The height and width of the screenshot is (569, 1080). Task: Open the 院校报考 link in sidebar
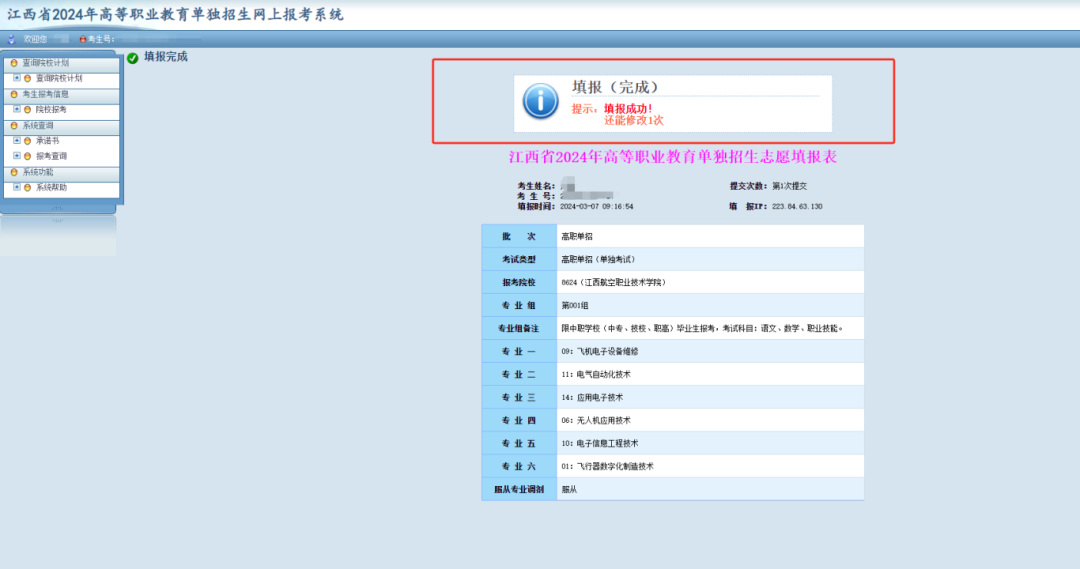51,109
